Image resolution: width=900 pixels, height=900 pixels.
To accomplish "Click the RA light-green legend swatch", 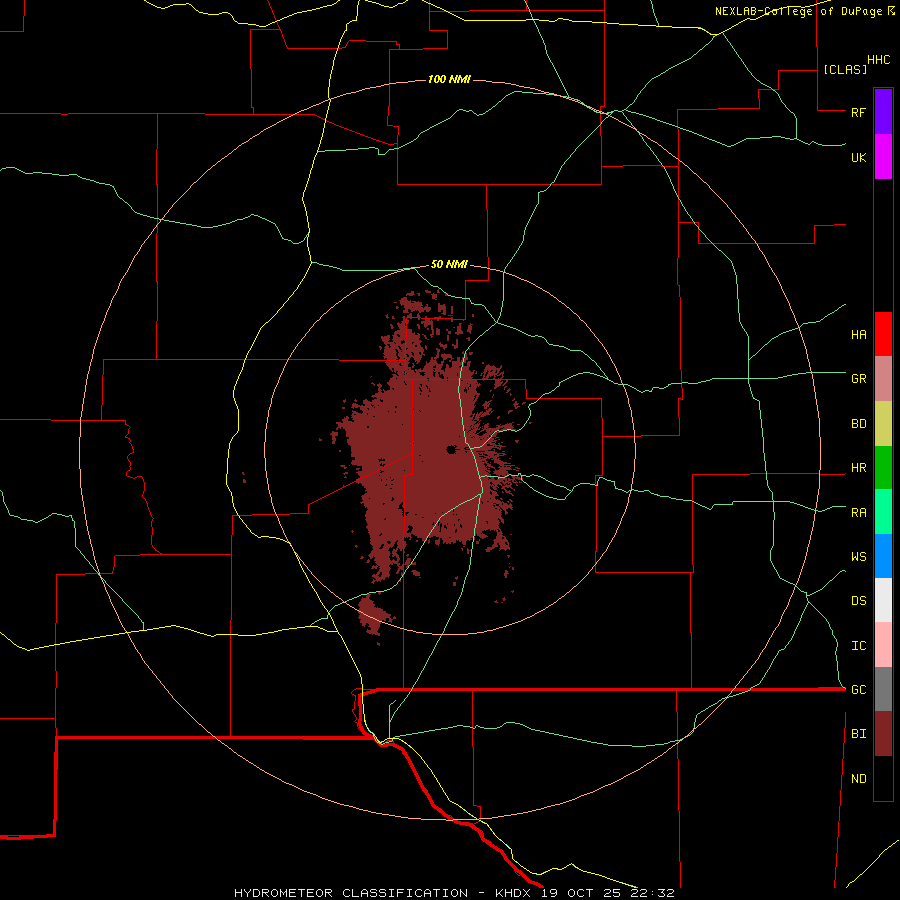I will pos(883,512).
